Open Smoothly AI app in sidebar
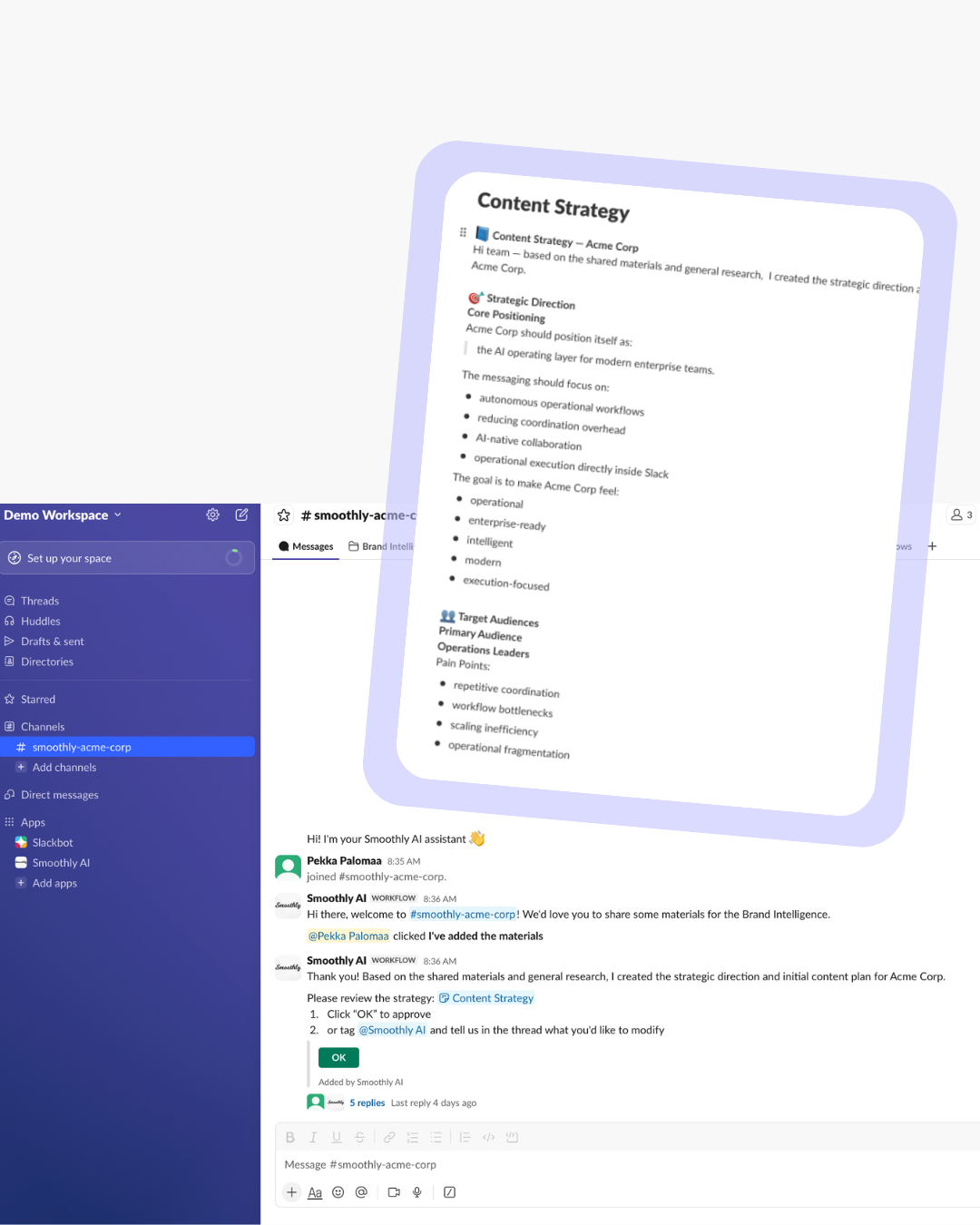Viewport: 980px width, 1225px height. point(61,863)
